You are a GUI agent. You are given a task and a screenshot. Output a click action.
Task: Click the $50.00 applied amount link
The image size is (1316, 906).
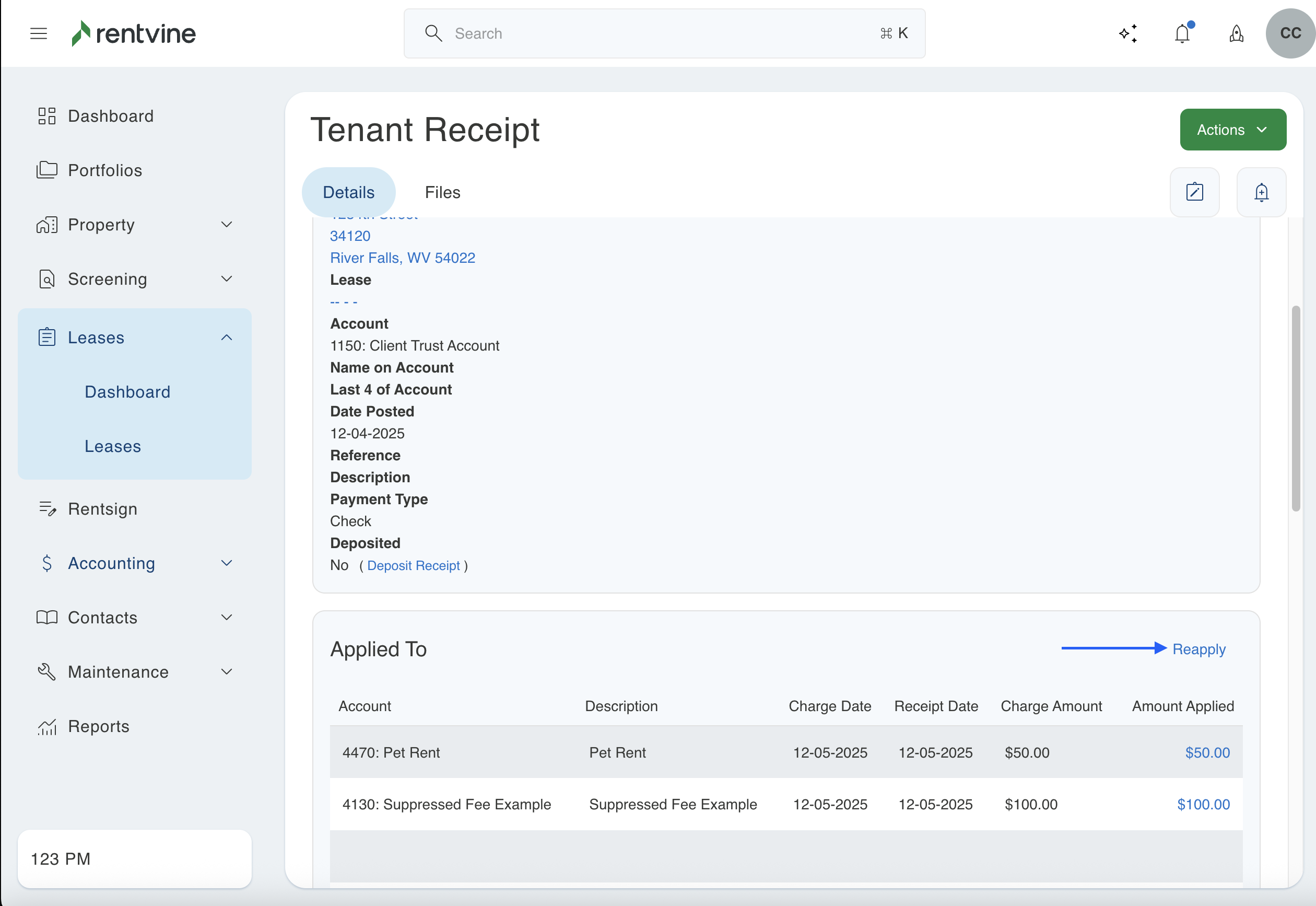[1207, 752]
